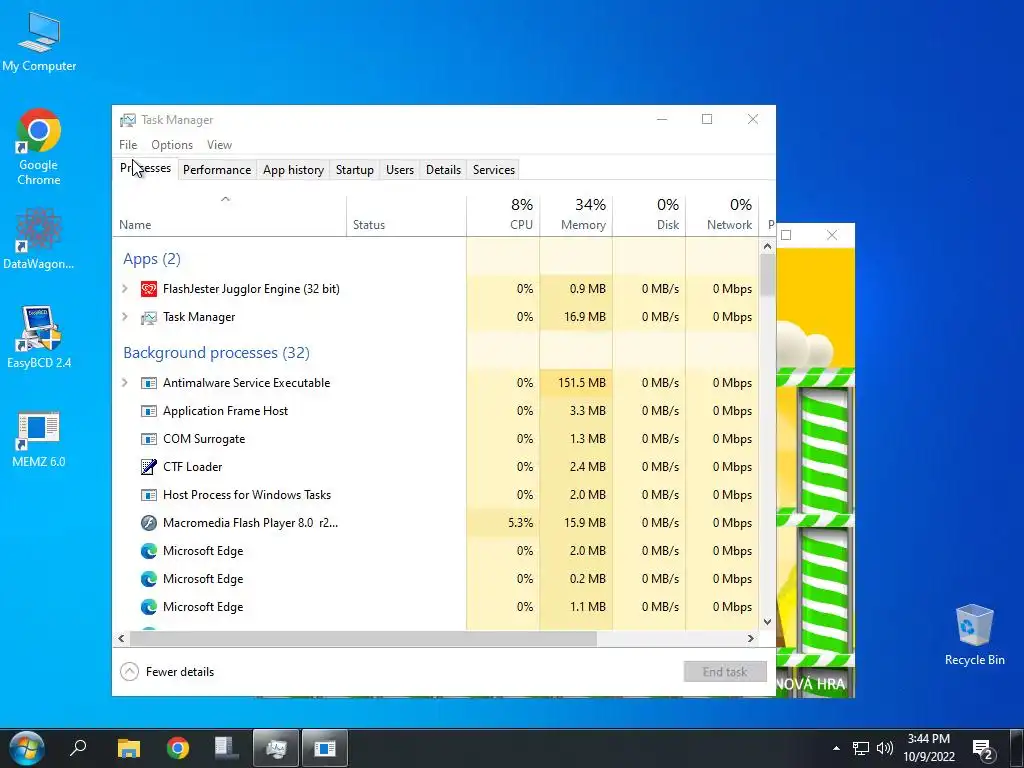Click the End task button
Image resolution: width=1024 pixels, height=768 pixels.
[x=725, y=672]
